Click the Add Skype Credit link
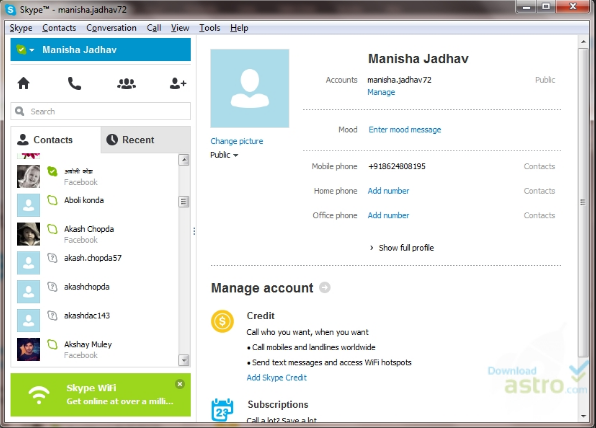This screenshot has height=428, width=596. (x=277, y=378)
